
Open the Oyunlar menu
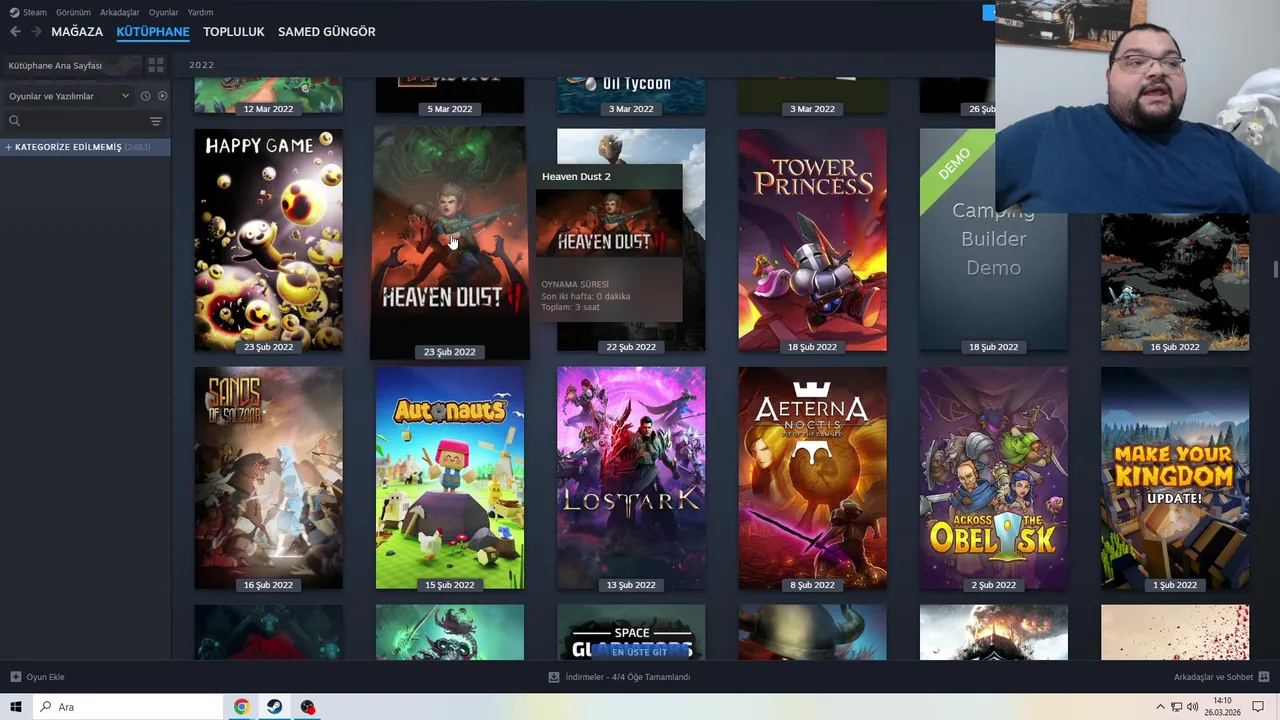tap(164, 12)
